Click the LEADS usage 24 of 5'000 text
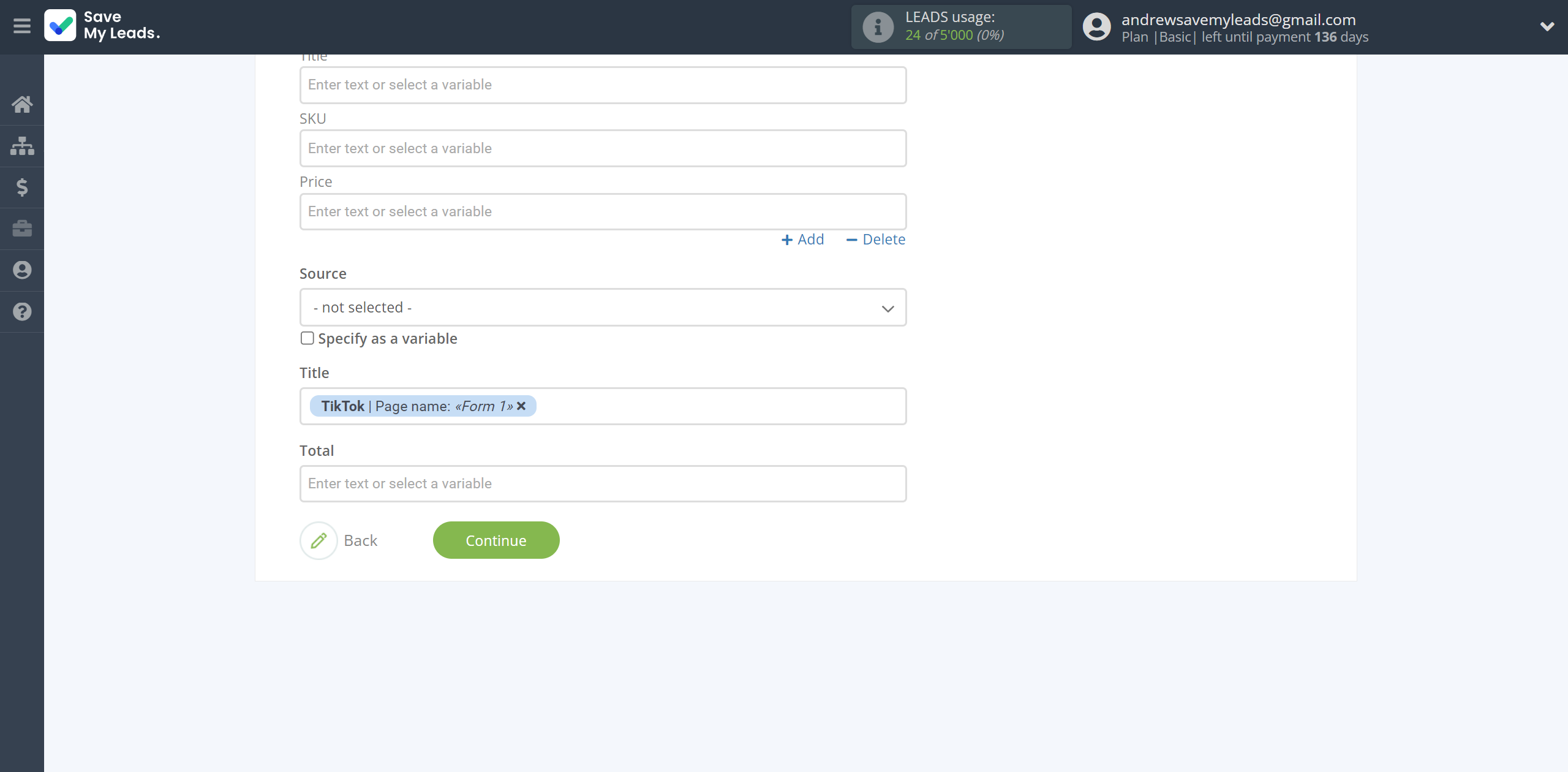 pyautogui.click(x=954, y=35)
